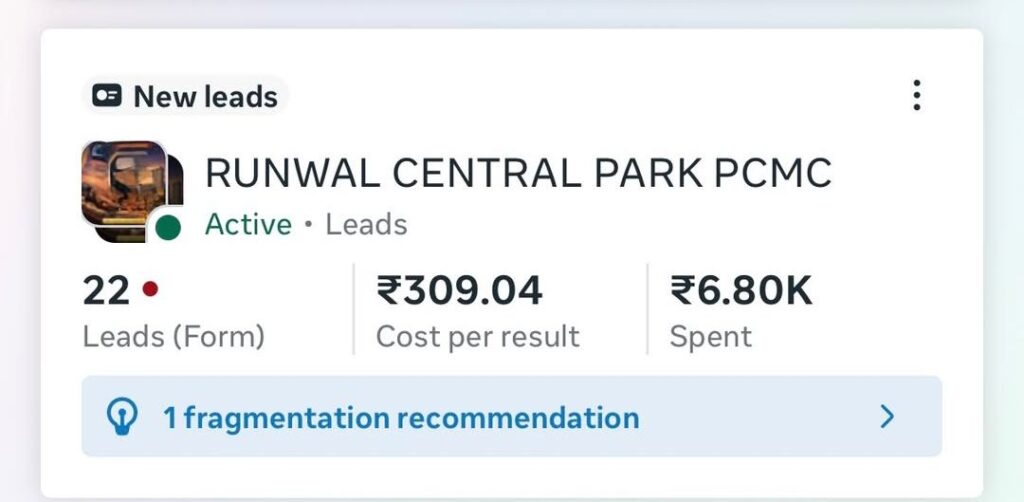1024x502 pixels.
Task: Click the ₹309.04 cost value
Action: click(459, 291)
